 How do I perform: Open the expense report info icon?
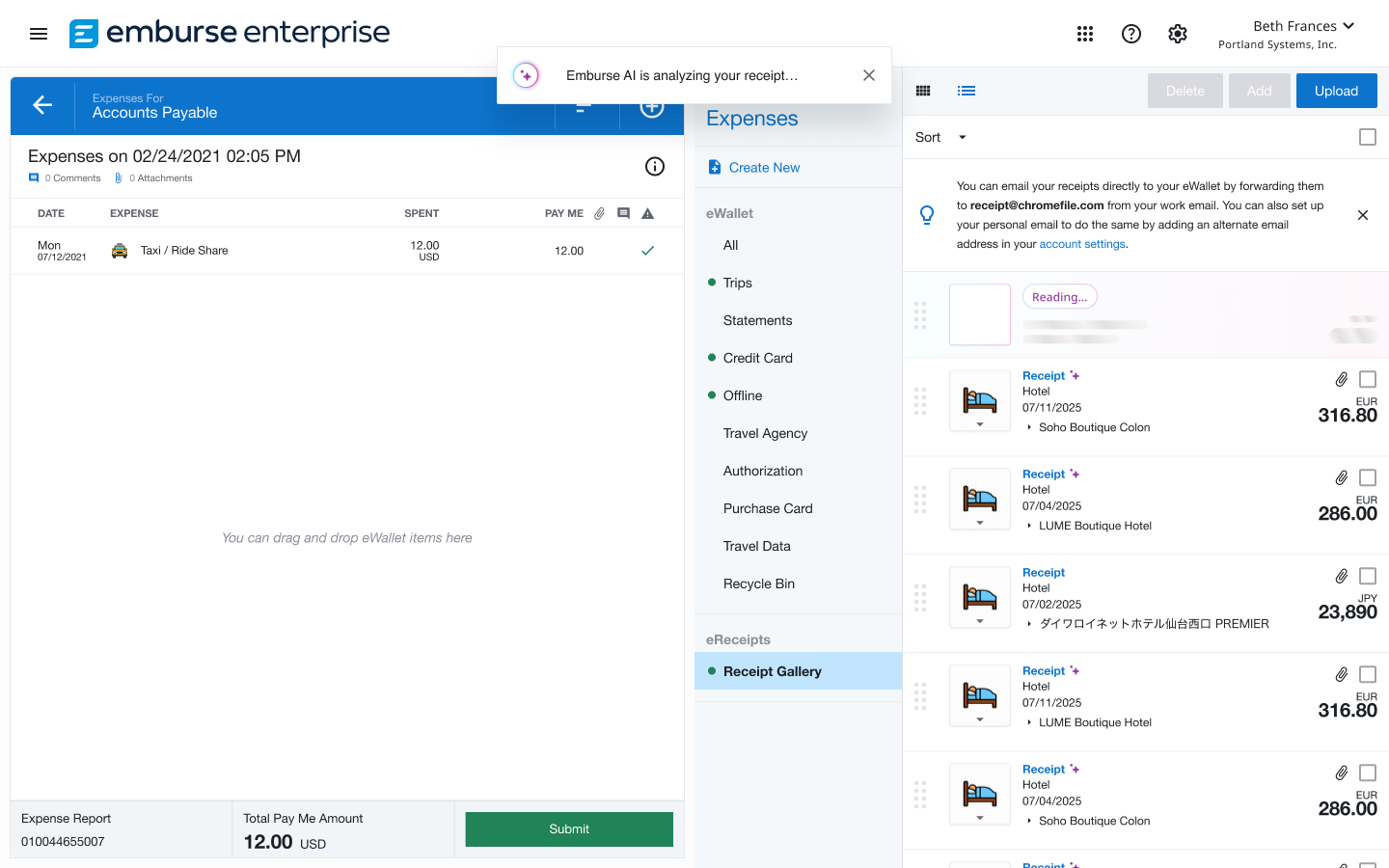point(655,167)
